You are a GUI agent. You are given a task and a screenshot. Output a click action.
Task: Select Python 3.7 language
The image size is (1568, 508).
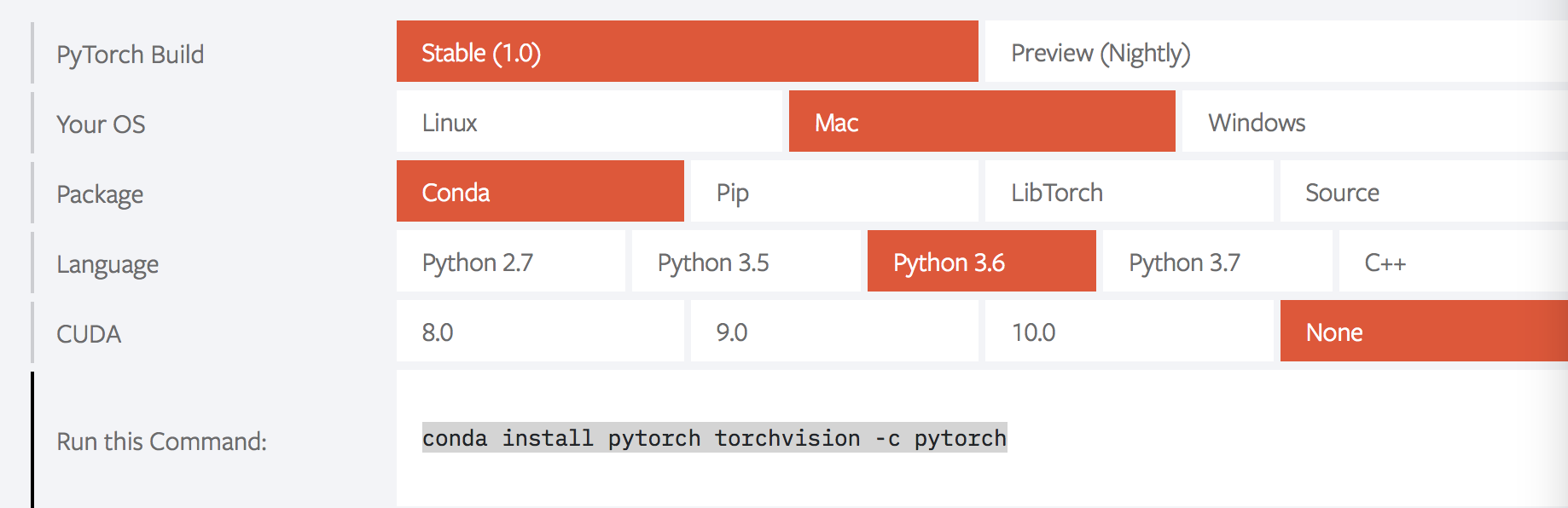1217,261
